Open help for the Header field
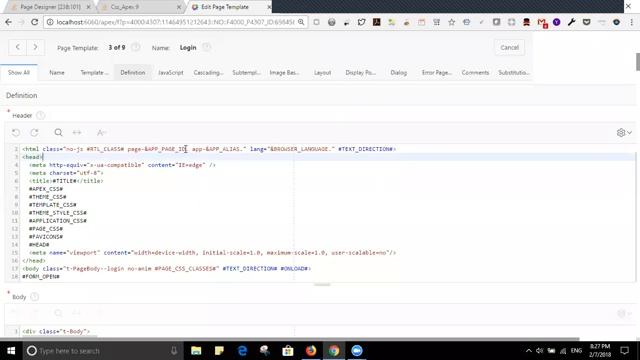The height and width of the screenshot is (360, 640). click(x=40, y=116)
